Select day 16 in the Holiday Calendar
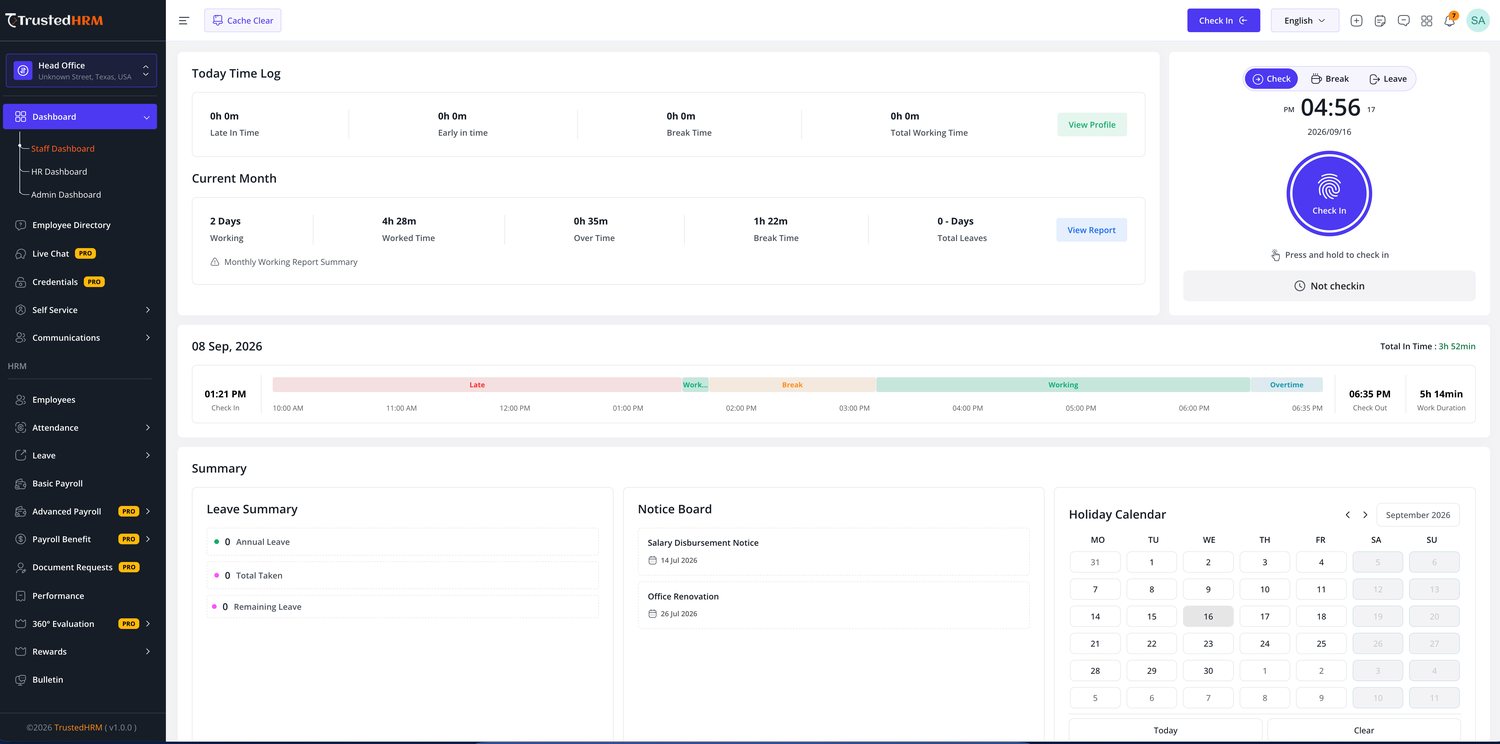Screen dimensions: 1500x744 pos(1208,617)
